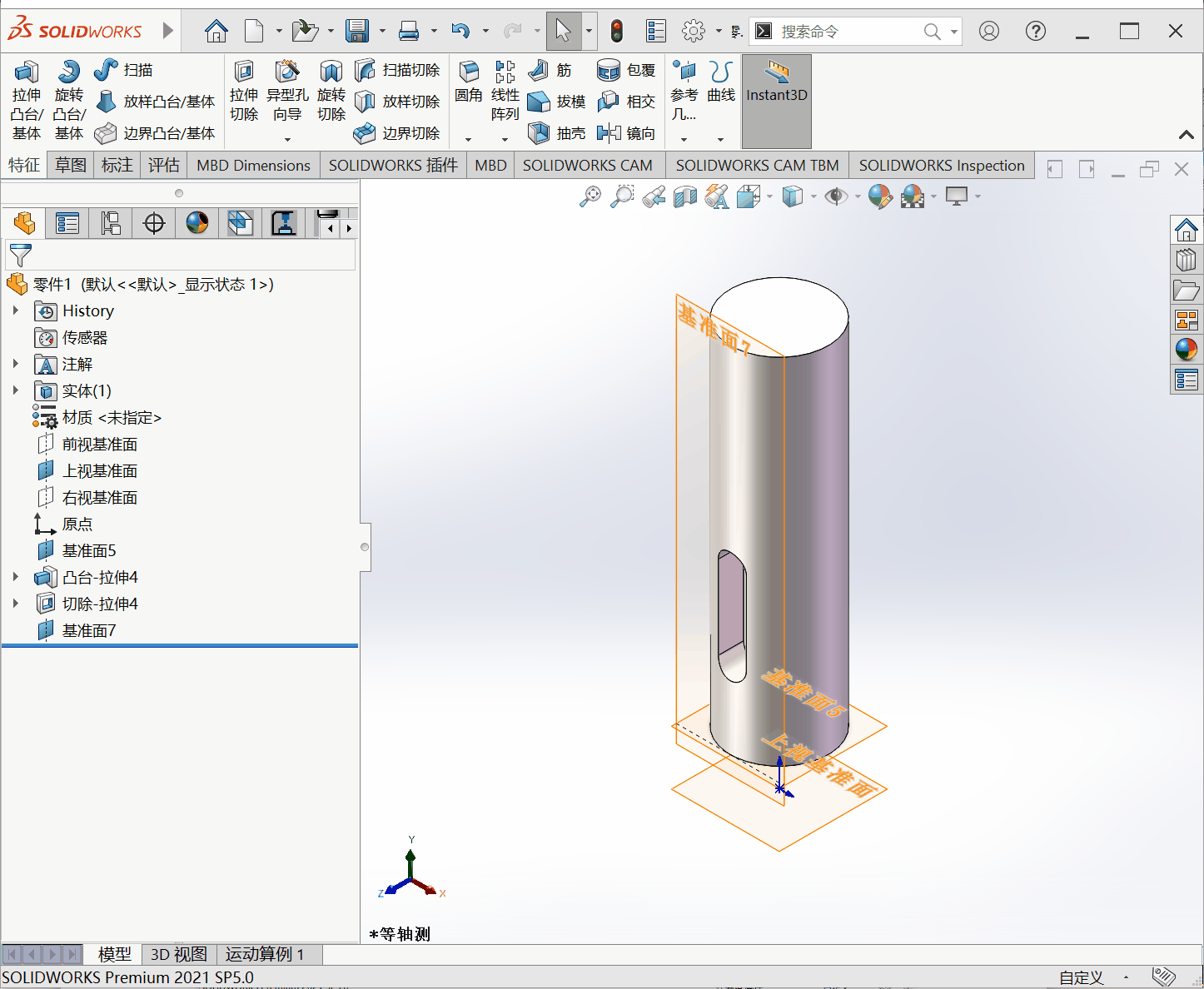Viewport: 1204px width, 989px height.
Task: Click the Home button in the title bar
Action: [216, 32]
